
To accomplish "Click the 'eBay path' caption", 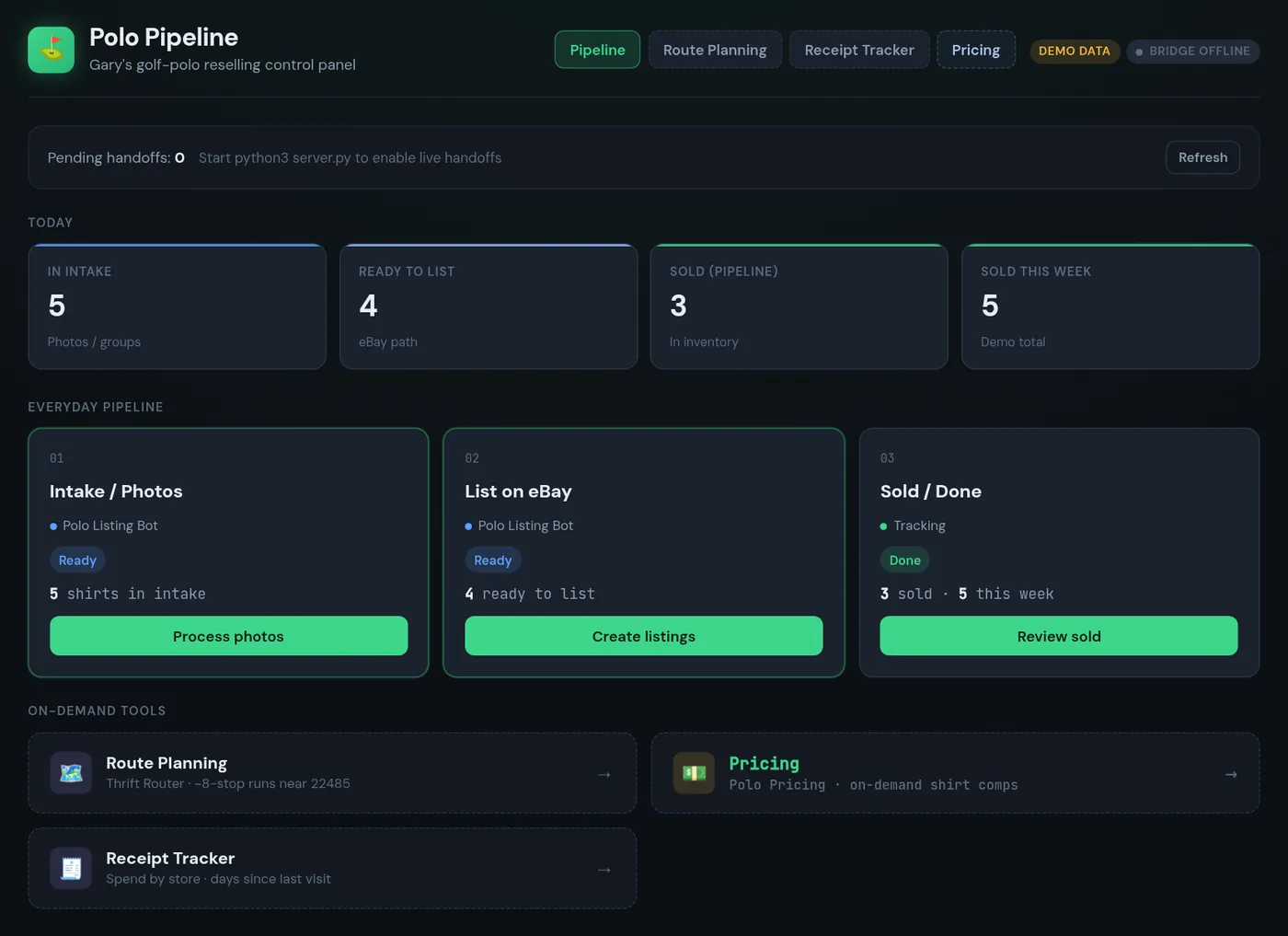I will [387, 341].
